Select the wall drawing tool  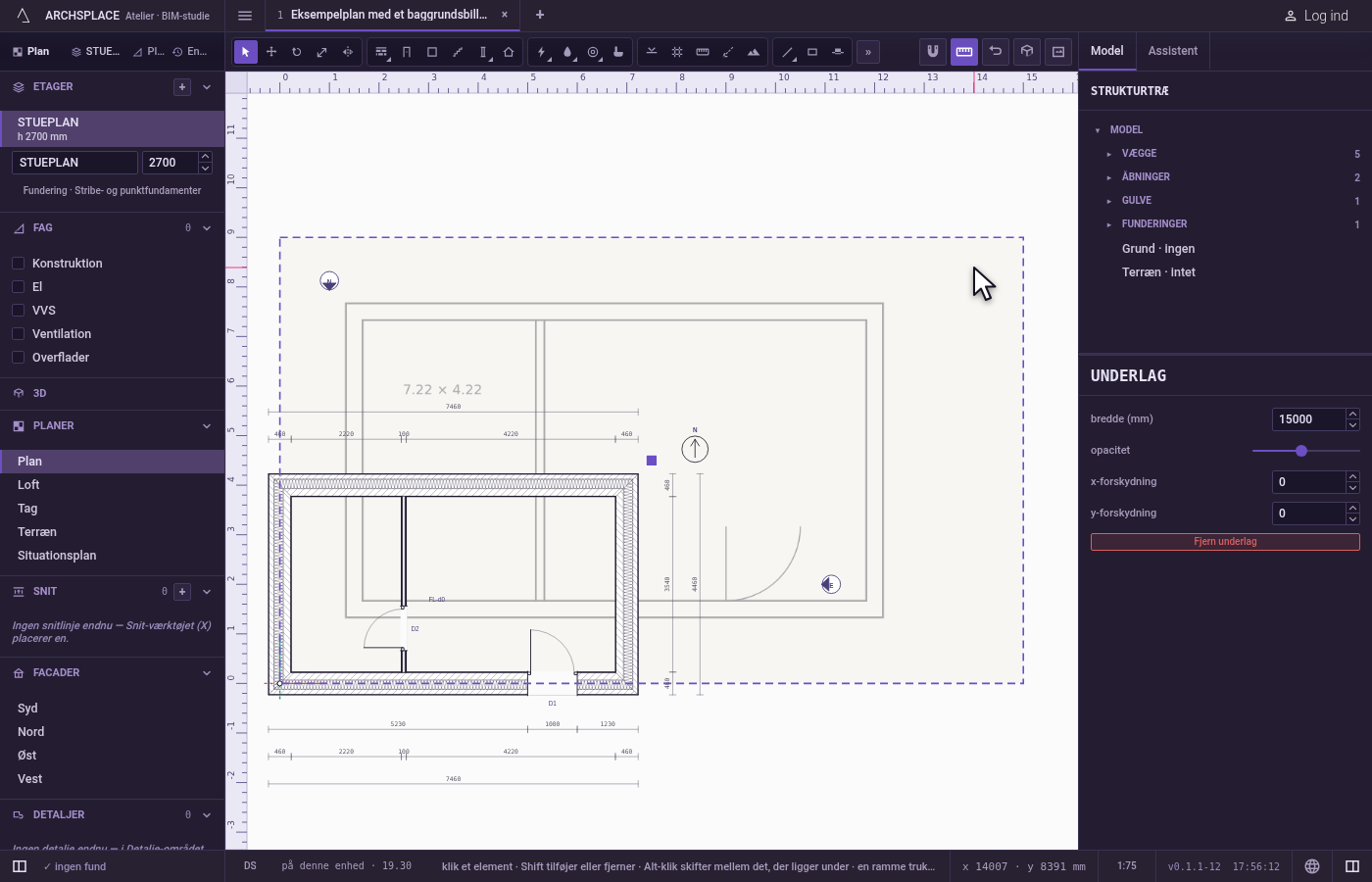click(x=381, y=52)
